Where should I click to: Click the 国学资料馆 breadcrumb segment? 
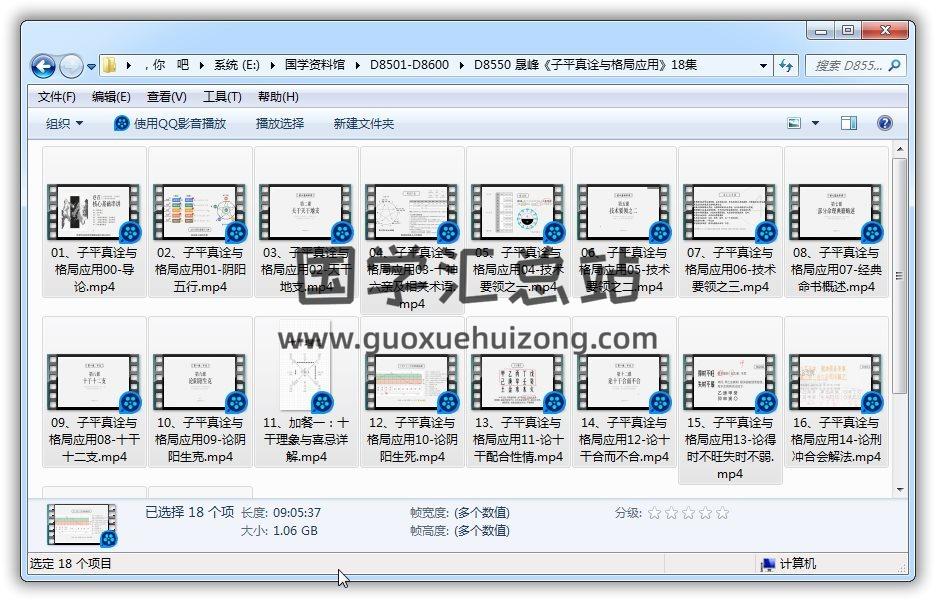(314, 66)
